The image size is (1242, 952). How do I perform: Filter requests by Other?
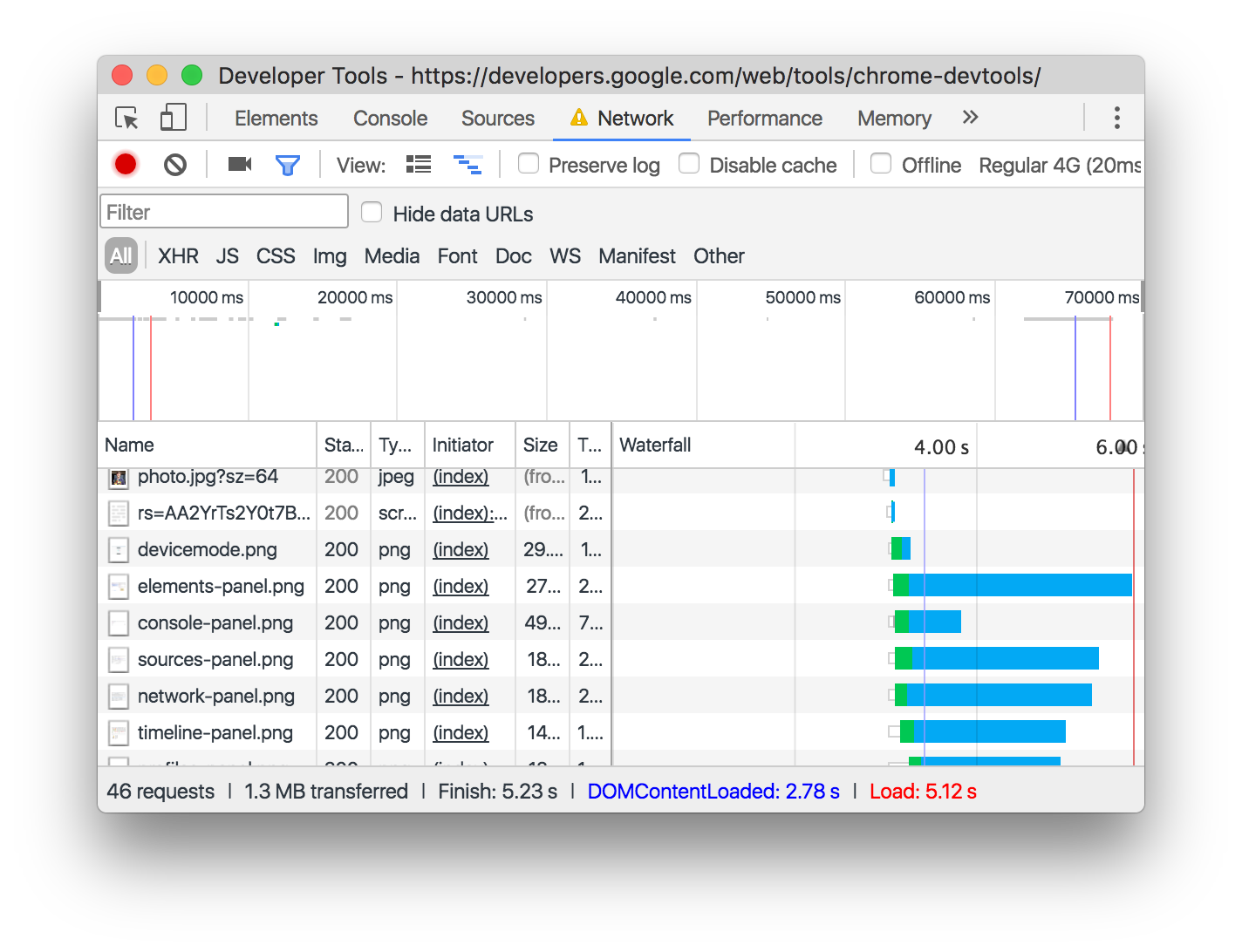pos(719,256)
